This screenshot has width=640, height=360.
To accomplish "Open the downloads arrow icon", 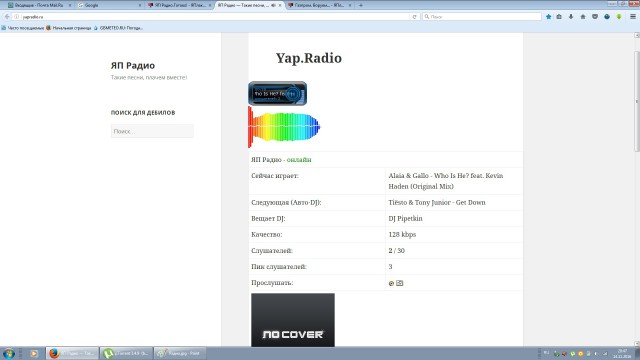I will point(571,17).
